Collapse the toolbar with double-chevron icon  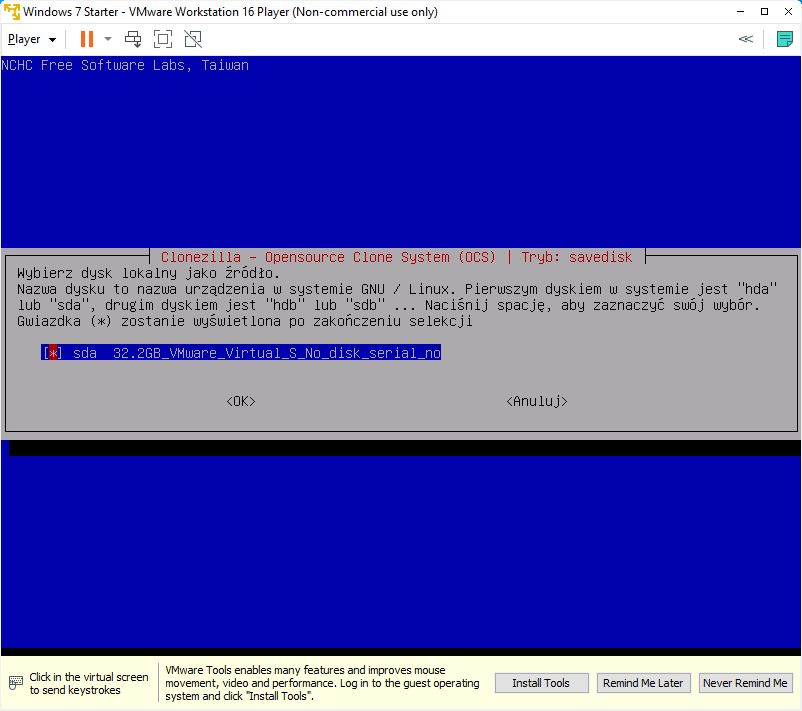(745, 39)
